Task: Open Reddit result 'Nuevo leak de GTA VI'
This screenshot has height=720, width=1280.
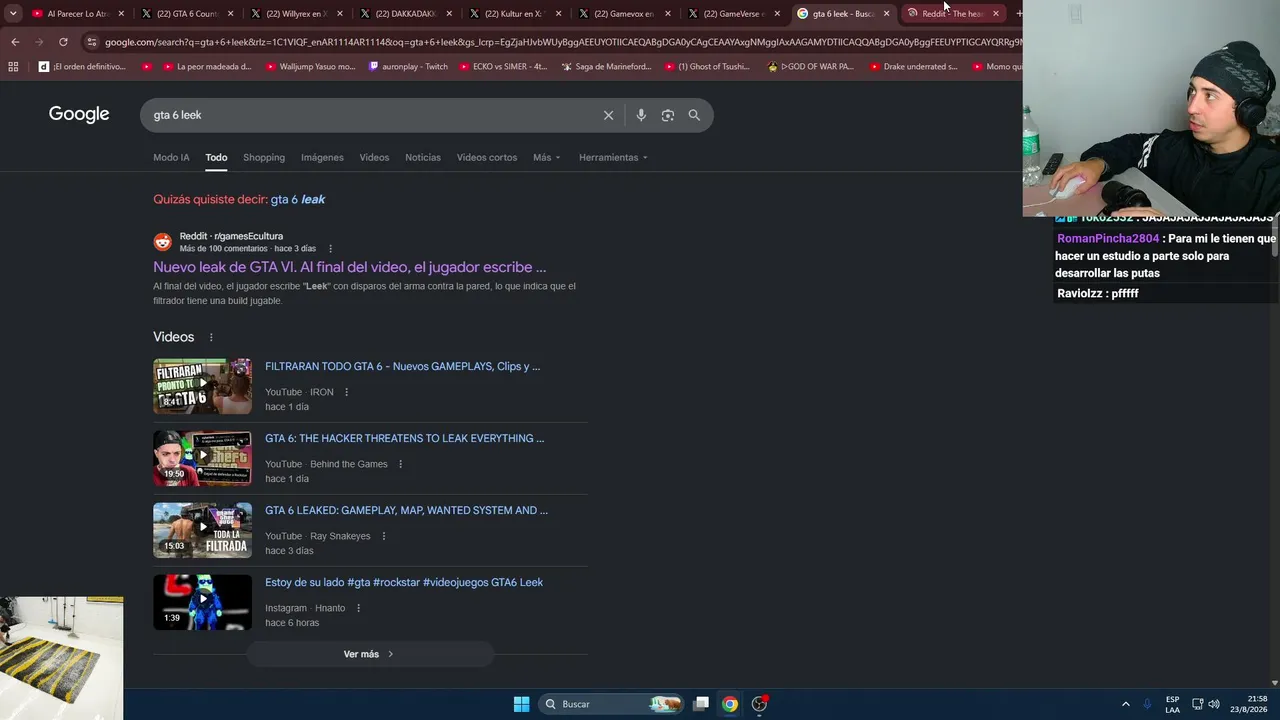Action: [350, 267]
